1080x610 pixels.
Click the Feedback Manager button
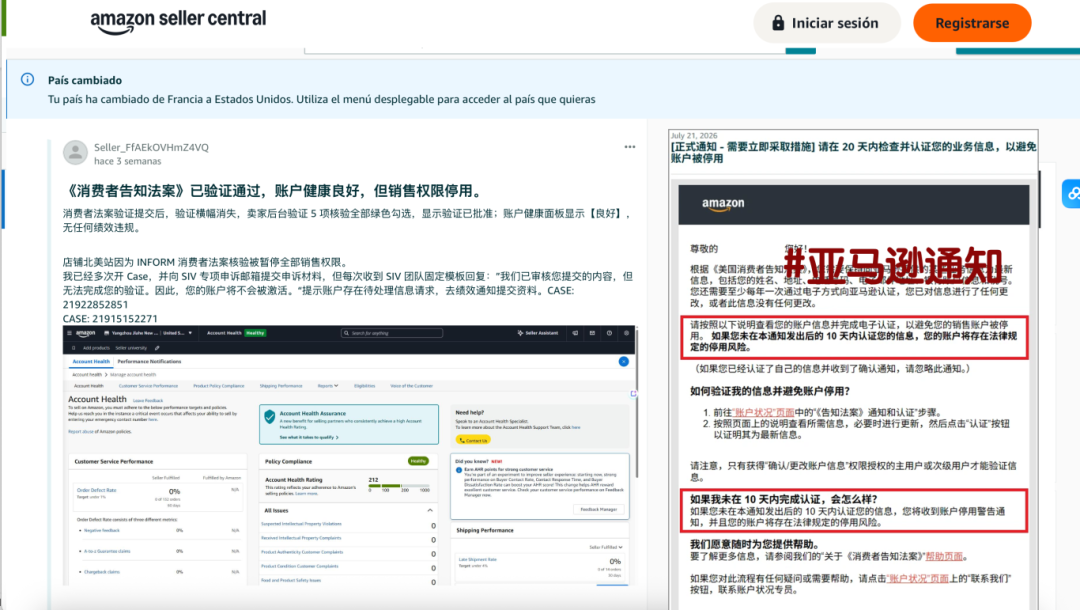tap(598, 509)
